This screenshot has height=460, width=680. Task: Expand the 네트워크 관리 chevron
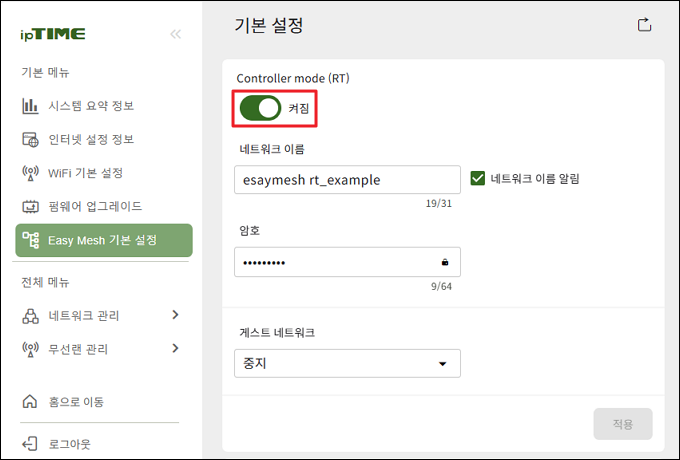175,315
